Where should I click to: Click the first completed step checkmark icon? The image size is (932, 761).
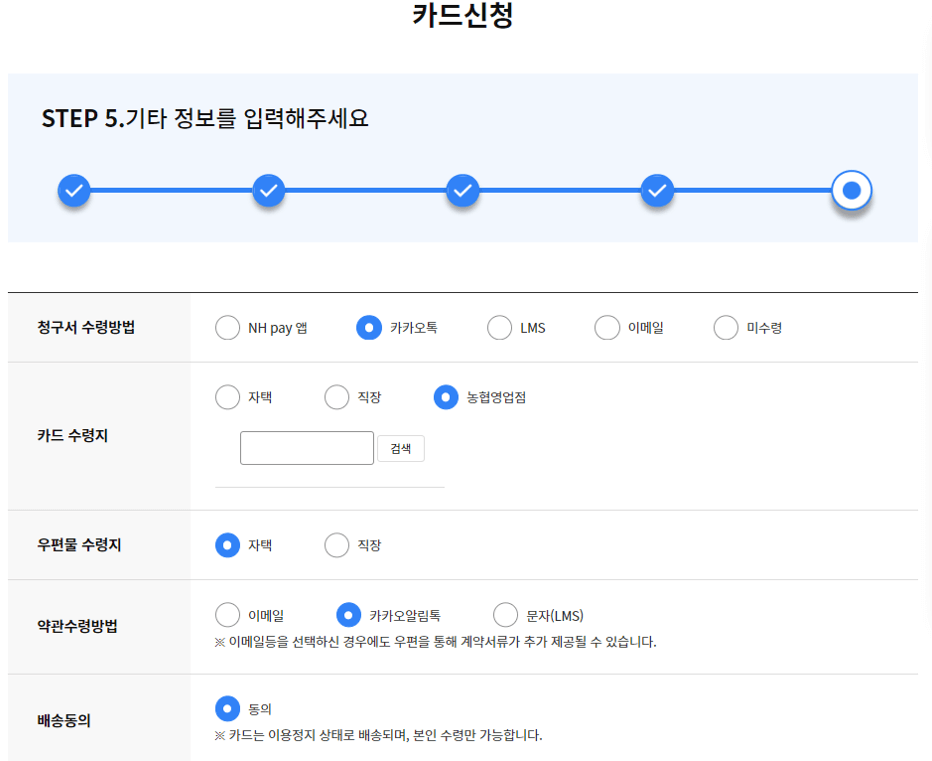coord(74,190)
